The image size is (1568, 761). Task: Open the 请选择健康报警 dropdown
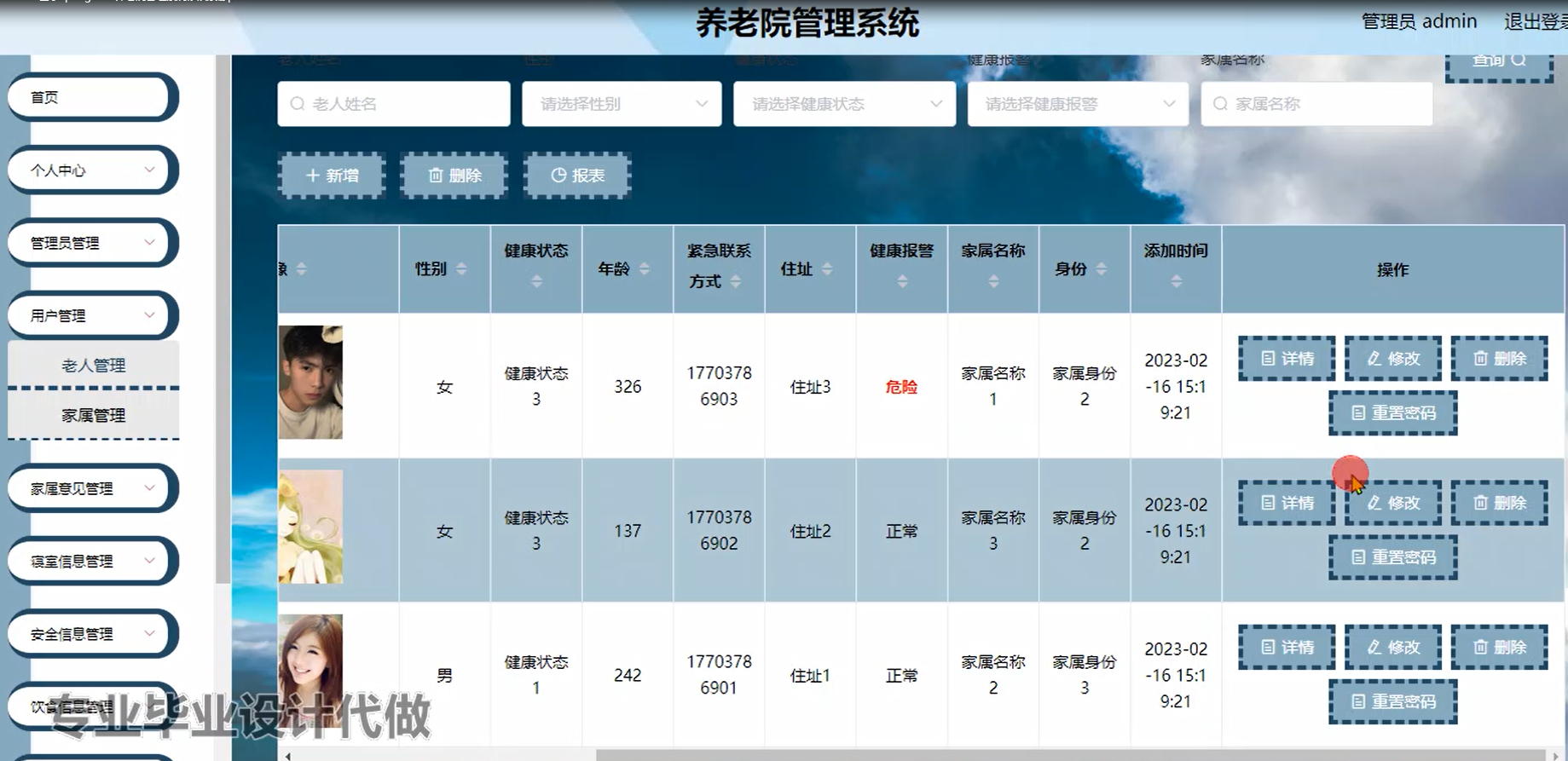(1078, 104)
